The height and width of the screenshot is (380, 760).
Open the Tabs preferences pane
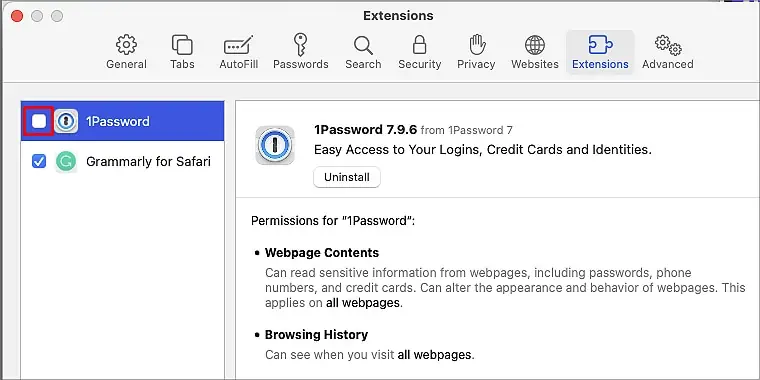click(x=182, y=52)
